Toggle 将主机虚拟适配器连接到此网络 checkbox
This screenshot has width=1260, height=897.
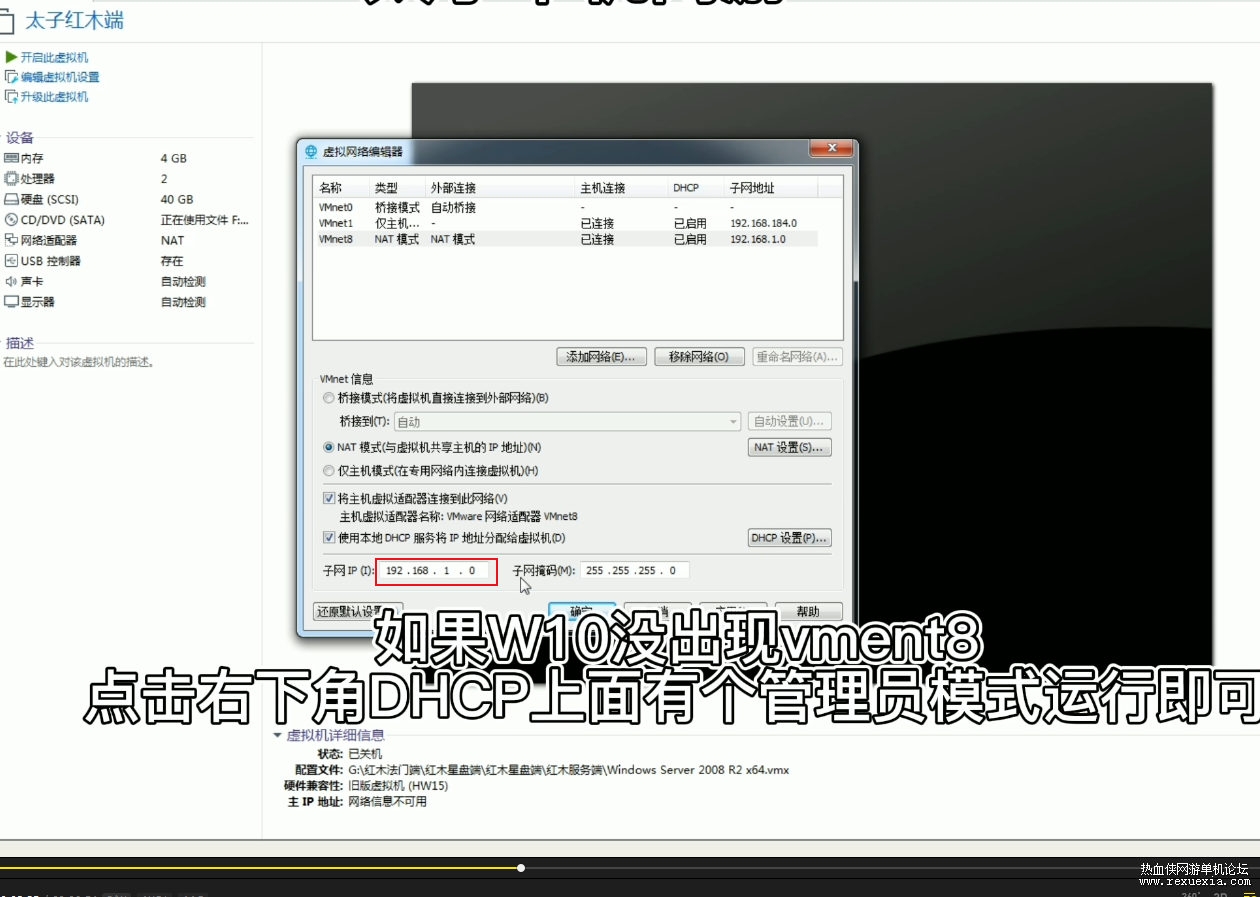point(329,498)
